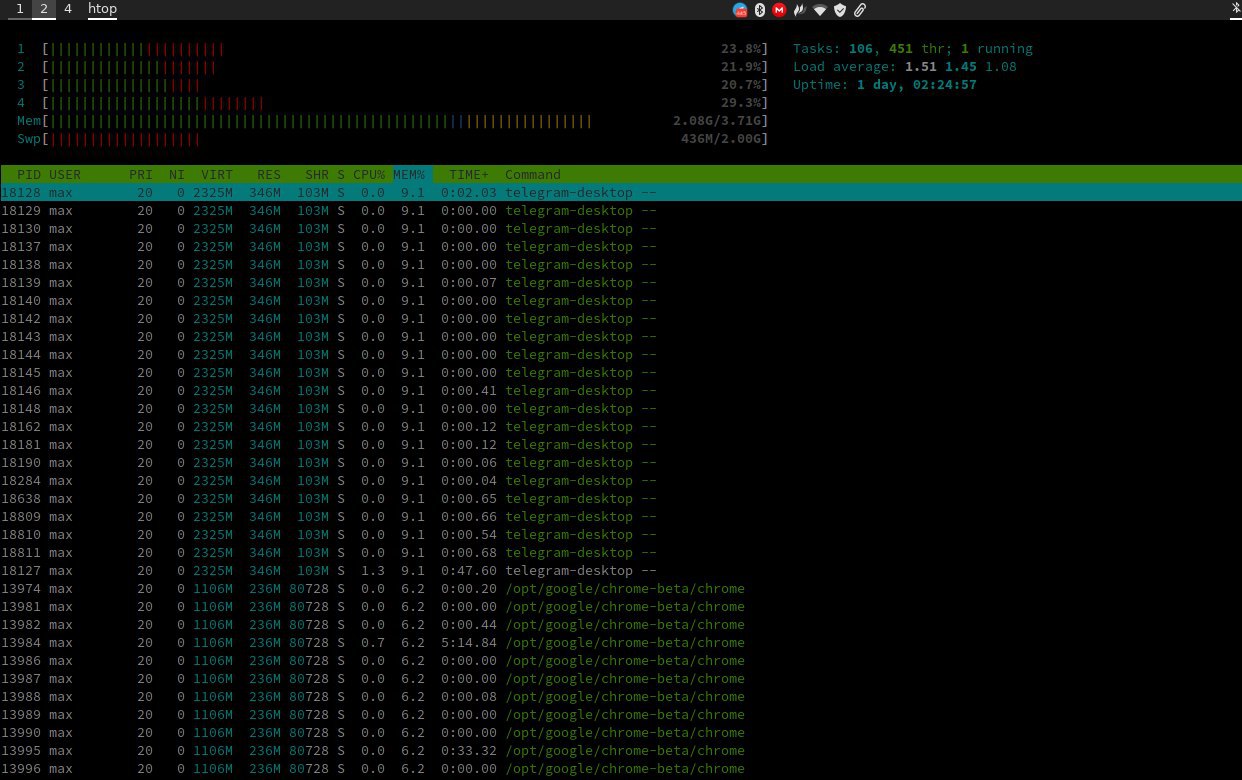Select process row with PID 18142

[x=621, y=318]
